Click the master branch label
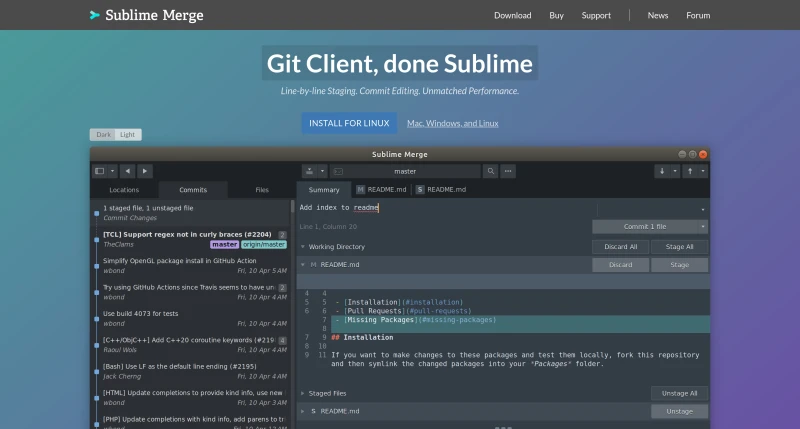This screenshot has width=800, height=429. coord(224,245)
